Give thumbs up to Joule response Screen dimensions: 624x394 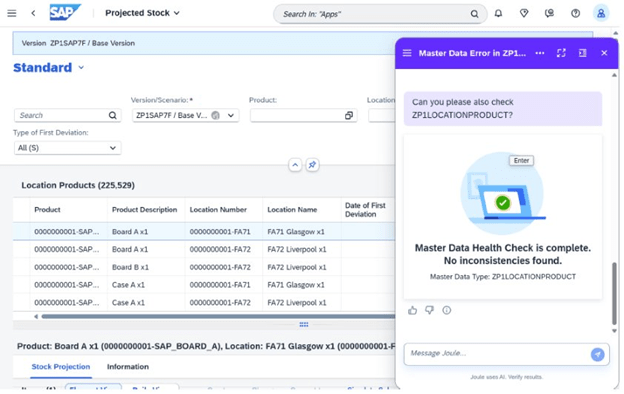pyautogui.click(x=412, y=310)
